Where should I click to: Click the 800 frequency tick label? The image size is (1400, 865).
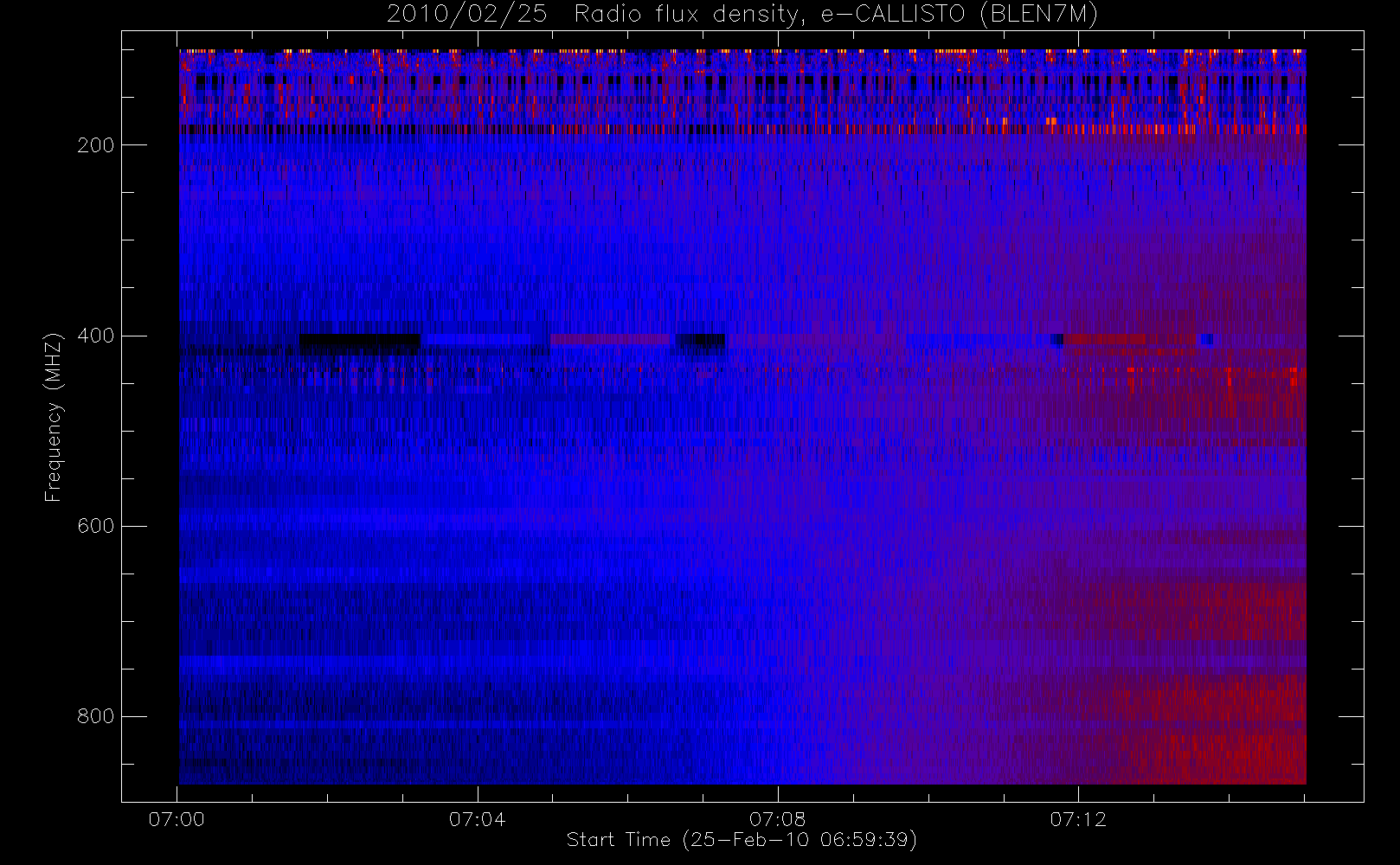coord(95,716)
